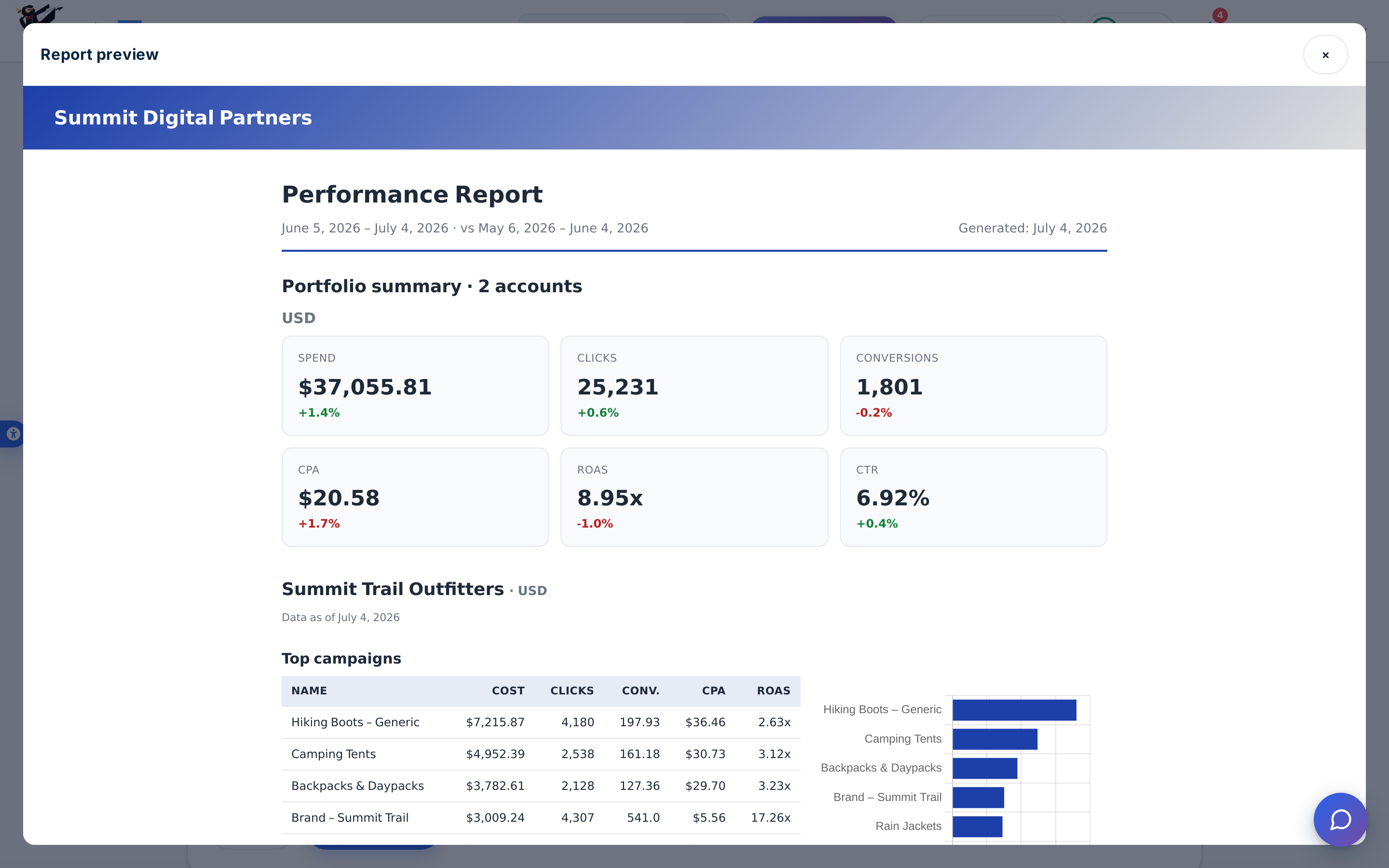Click the Hiking Boots – Generic chart bar
1389x868 pixels.
(x=1014, y=710)
